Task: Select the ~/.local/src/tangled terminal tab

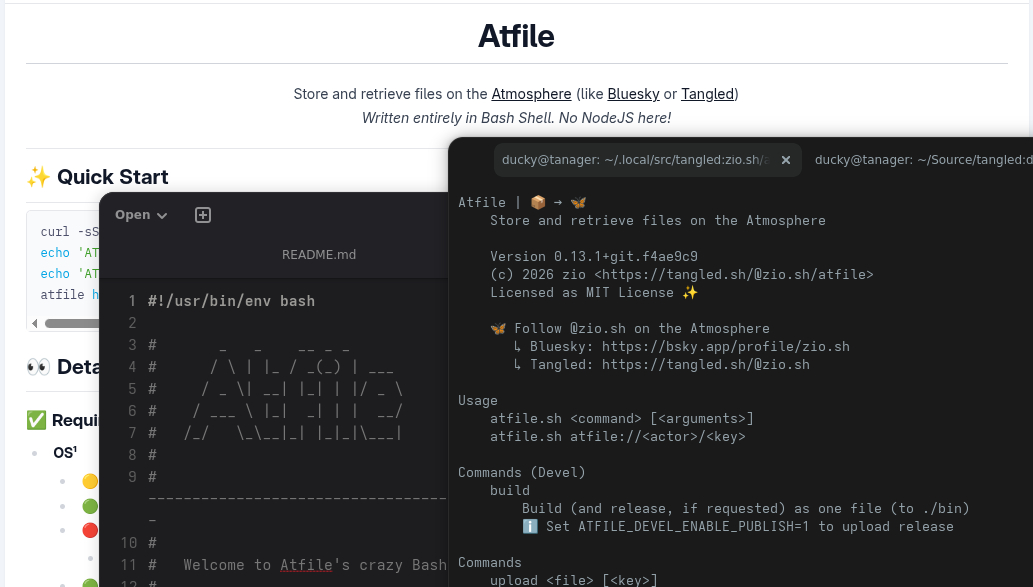Action: click(635, 160)
